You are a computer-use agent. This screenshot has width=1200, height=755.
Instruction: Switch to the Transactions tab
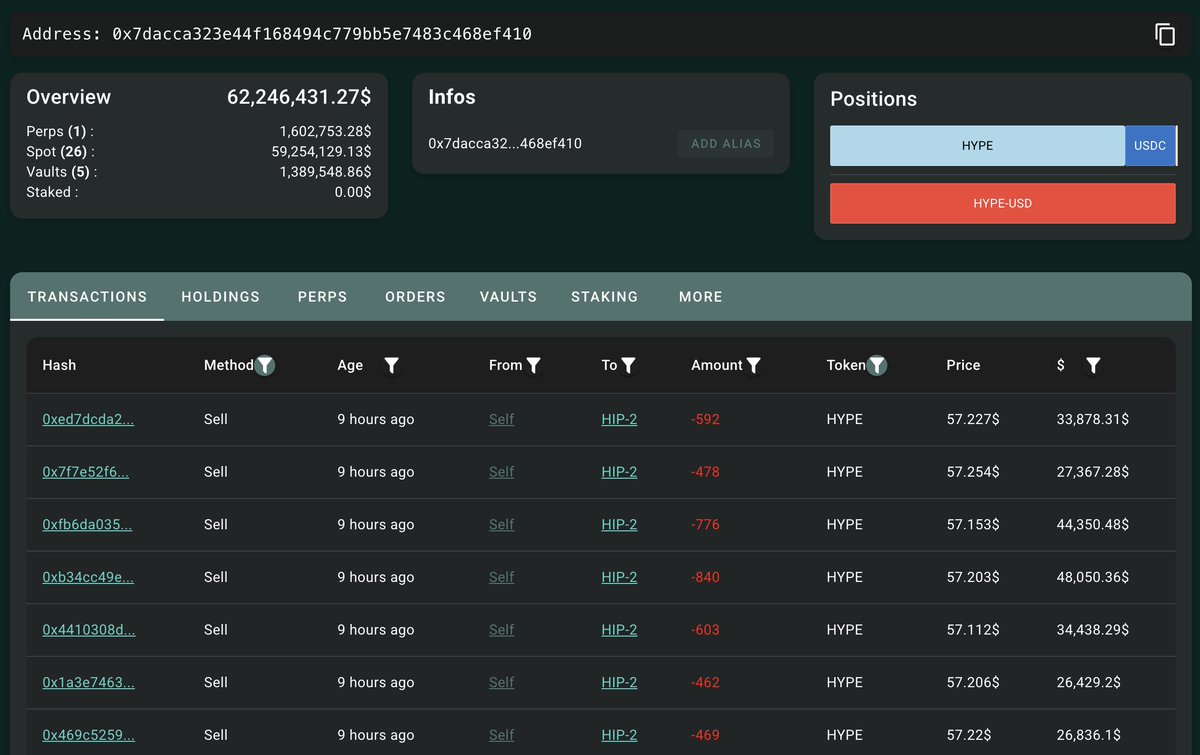(87, 297)
